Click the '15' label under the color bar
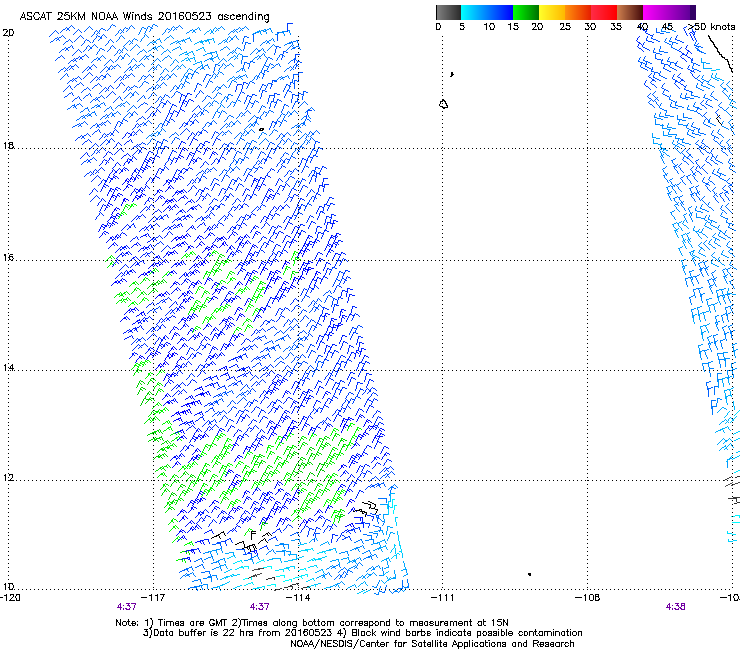 513,27
